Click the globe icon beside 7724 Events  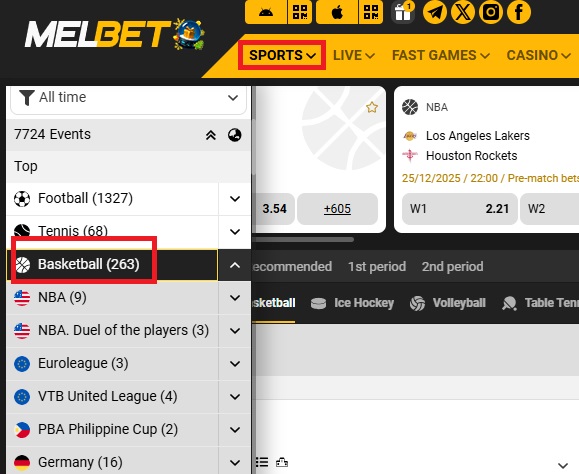point(234,135)
